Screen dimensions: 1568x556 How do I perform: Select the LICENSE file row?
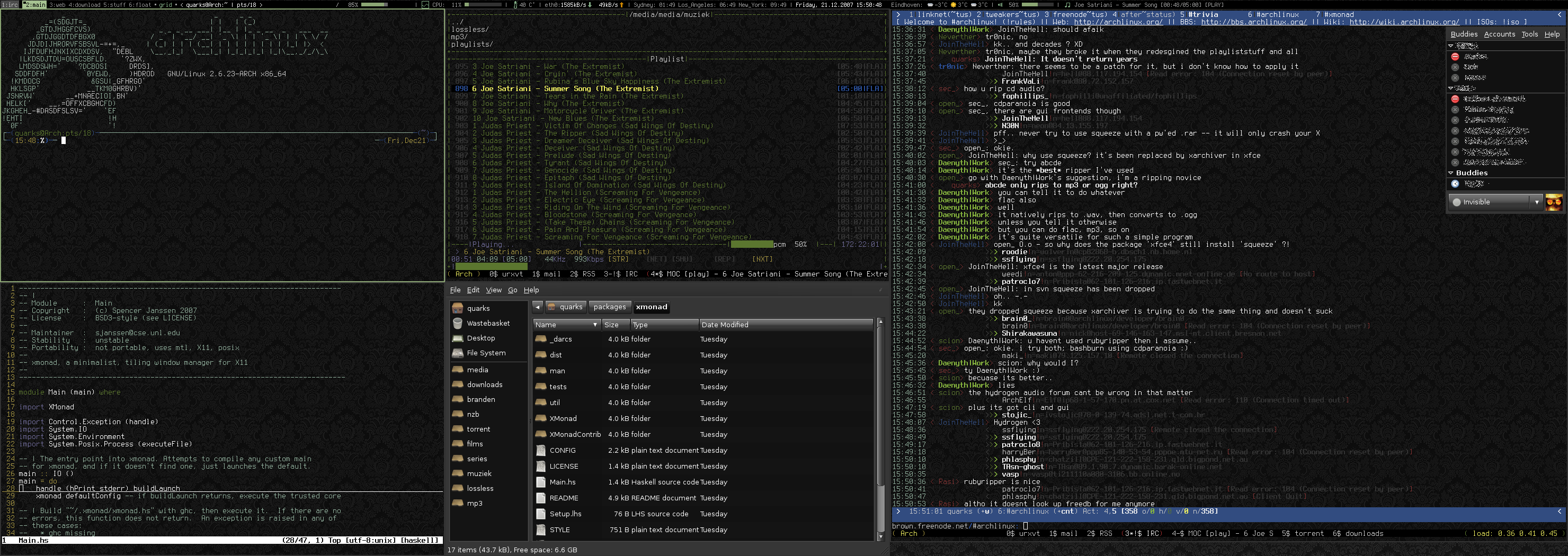703,466
